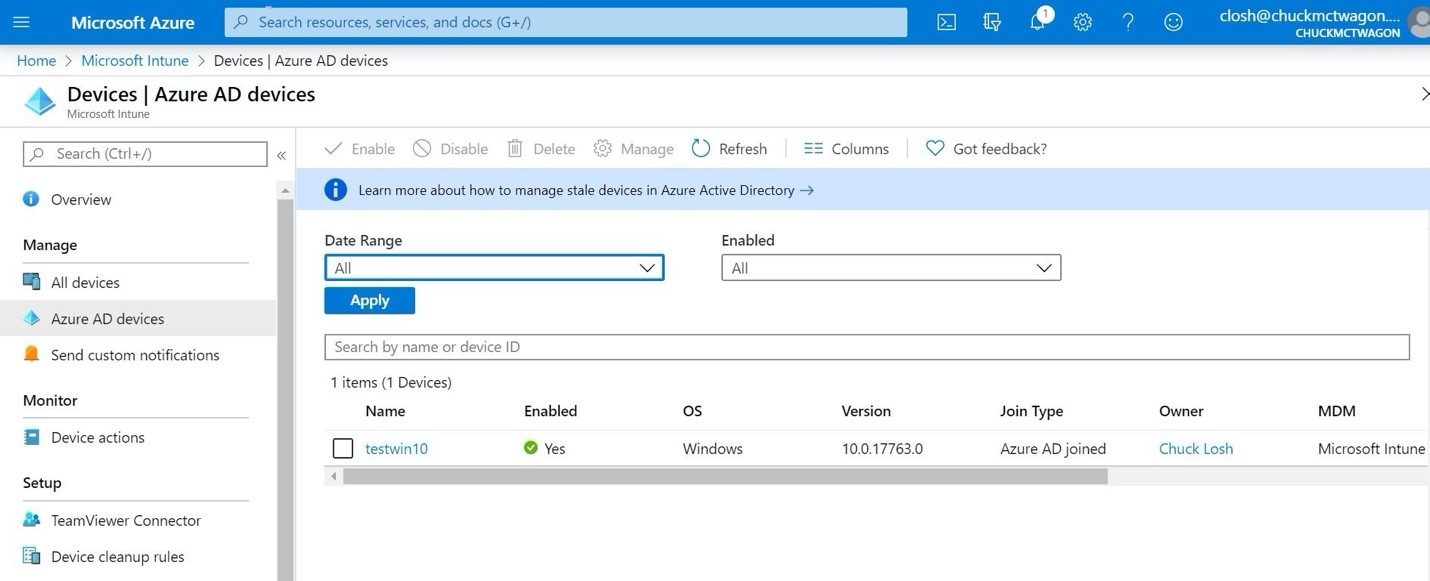Click the Disable toolbar button
The height and width of the screenshot is (581, 1430).
pyautogui.click(x=451, y=149)
